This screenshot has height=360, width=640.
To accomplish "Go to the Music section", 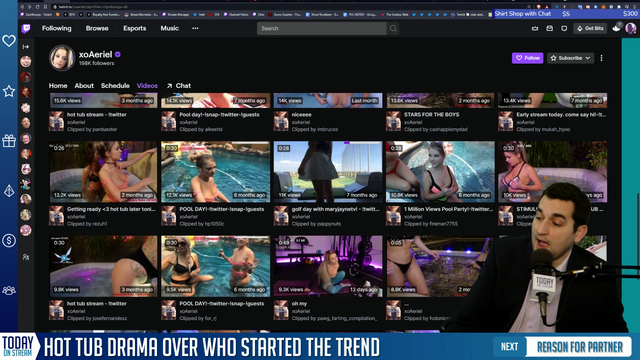I will [x=169, y=28].
